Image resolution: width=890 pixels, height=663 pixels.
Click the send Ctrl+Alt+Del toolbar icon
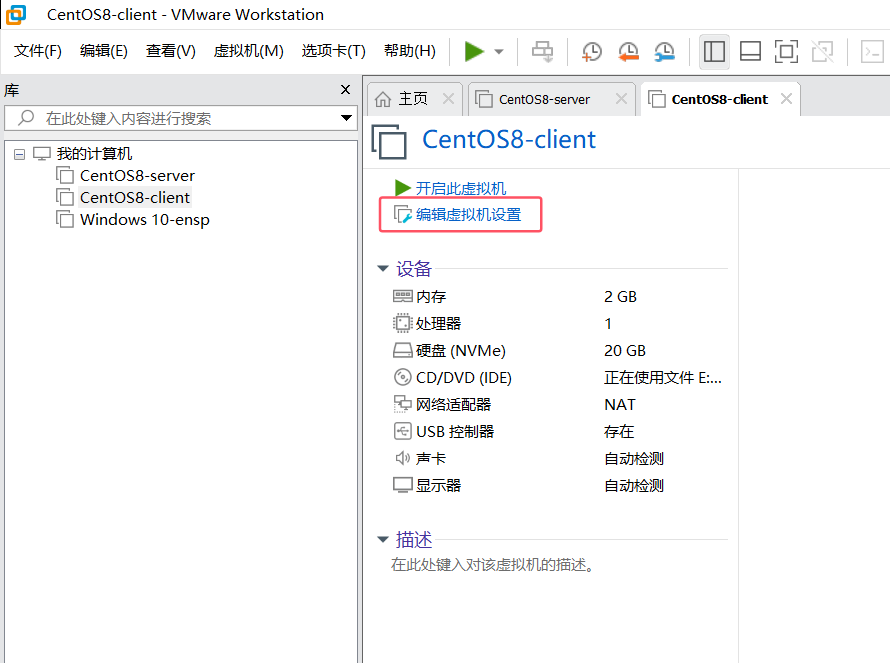point(542,52)
